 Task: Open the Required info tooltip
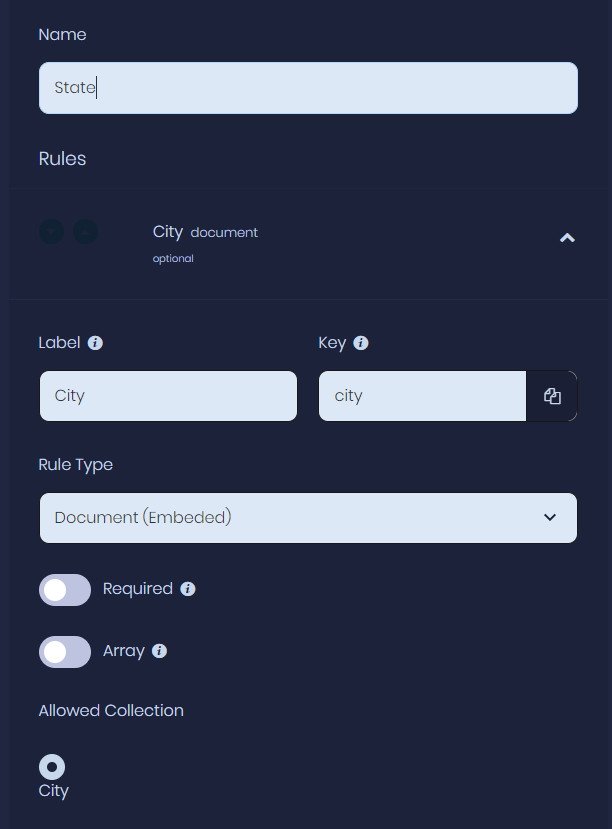187,589
